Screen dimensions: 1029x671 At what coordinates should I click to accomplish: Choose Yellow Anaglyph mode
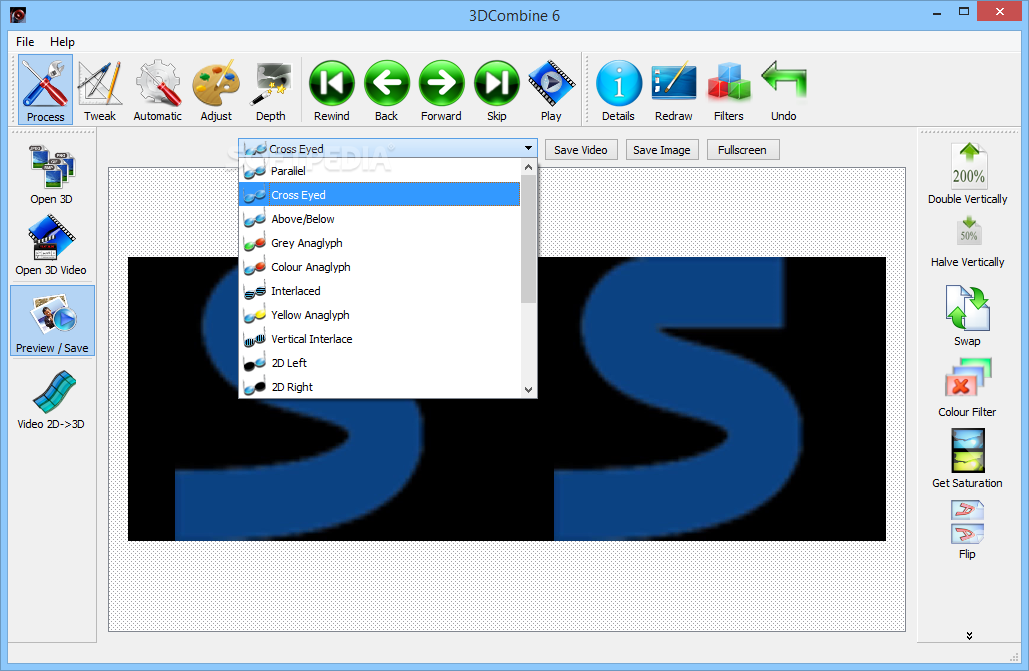(380, 315)
